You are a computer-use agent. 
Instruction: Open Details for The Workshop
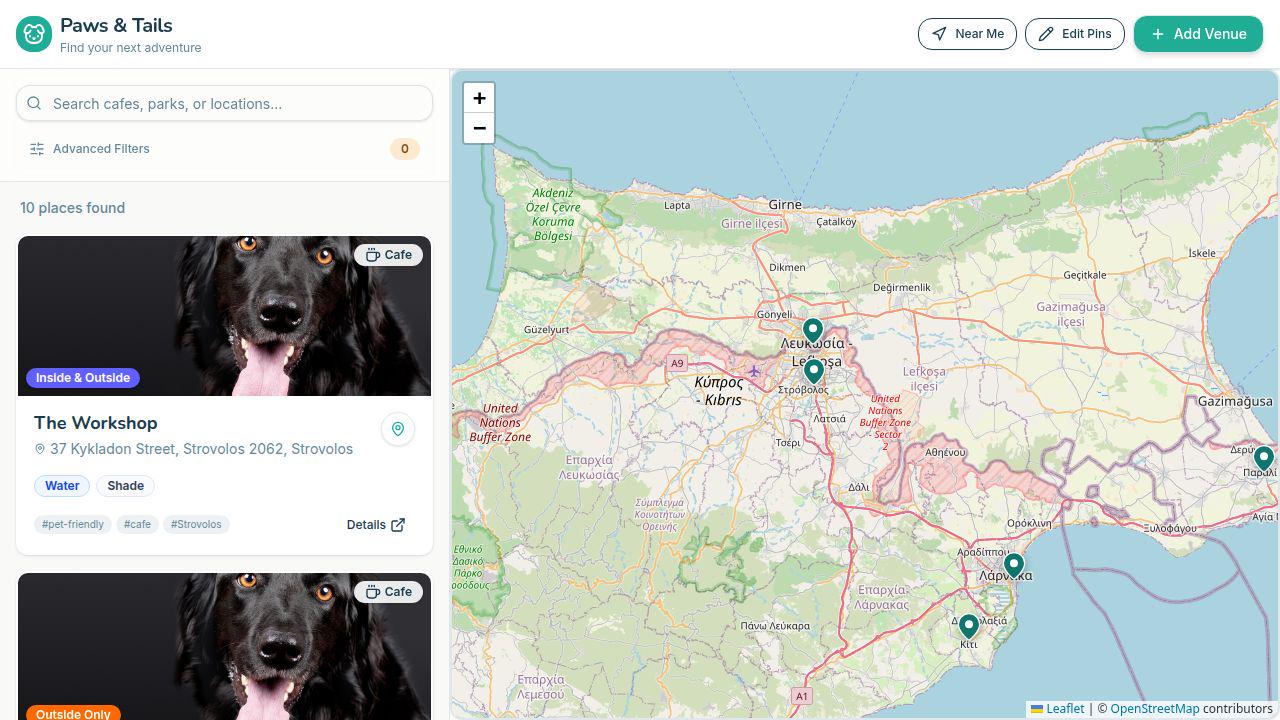coord(375,524)
